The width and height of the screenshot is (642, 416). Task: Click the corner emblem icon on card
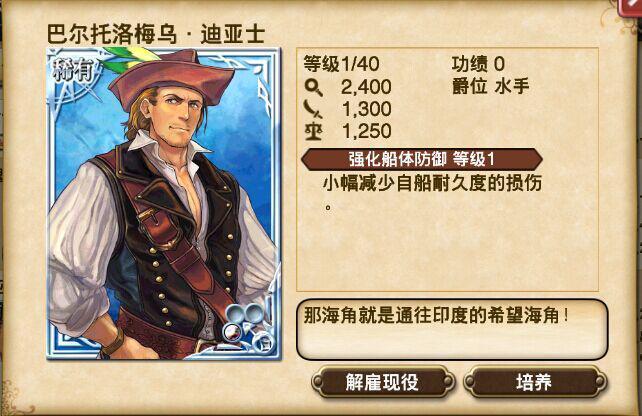[261, 342]
